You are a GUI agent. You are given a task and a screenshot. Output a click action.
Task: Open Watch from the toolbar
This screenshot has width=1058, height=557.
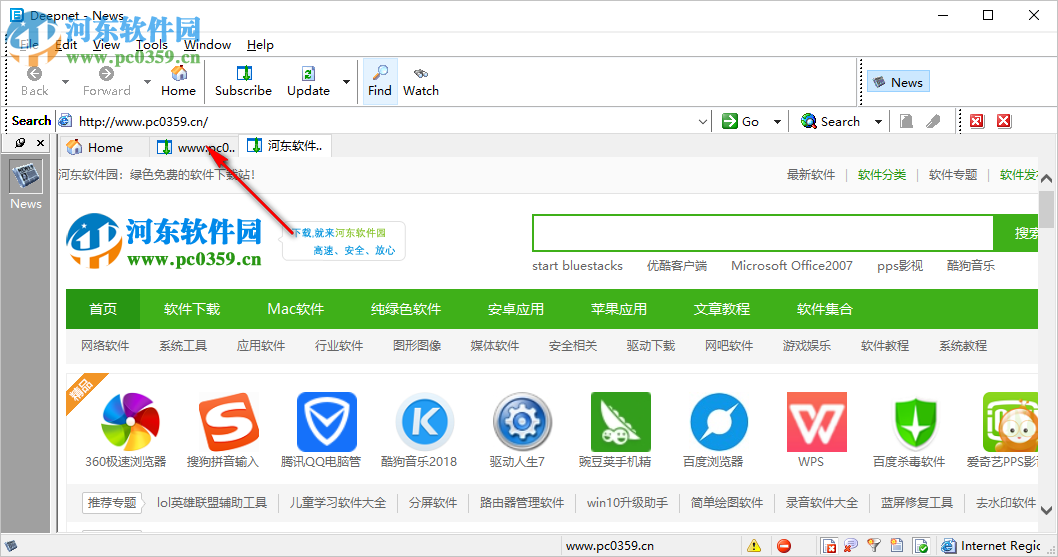pyautogui.click(x=421, y=81)
